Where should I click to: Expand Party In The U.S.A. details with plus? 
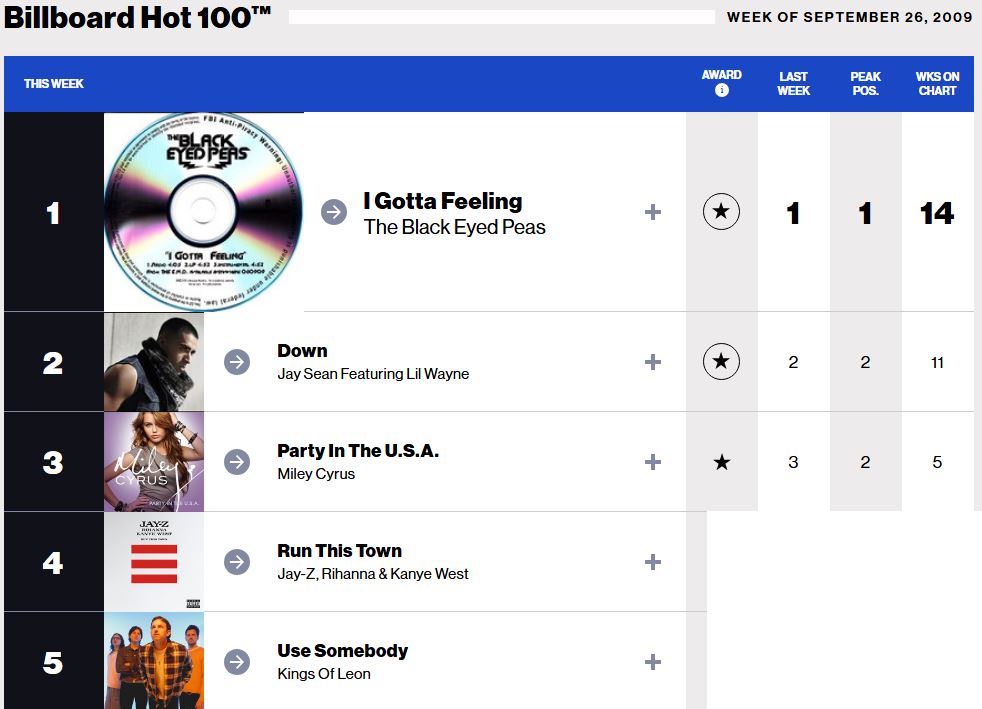click(653, 462)
